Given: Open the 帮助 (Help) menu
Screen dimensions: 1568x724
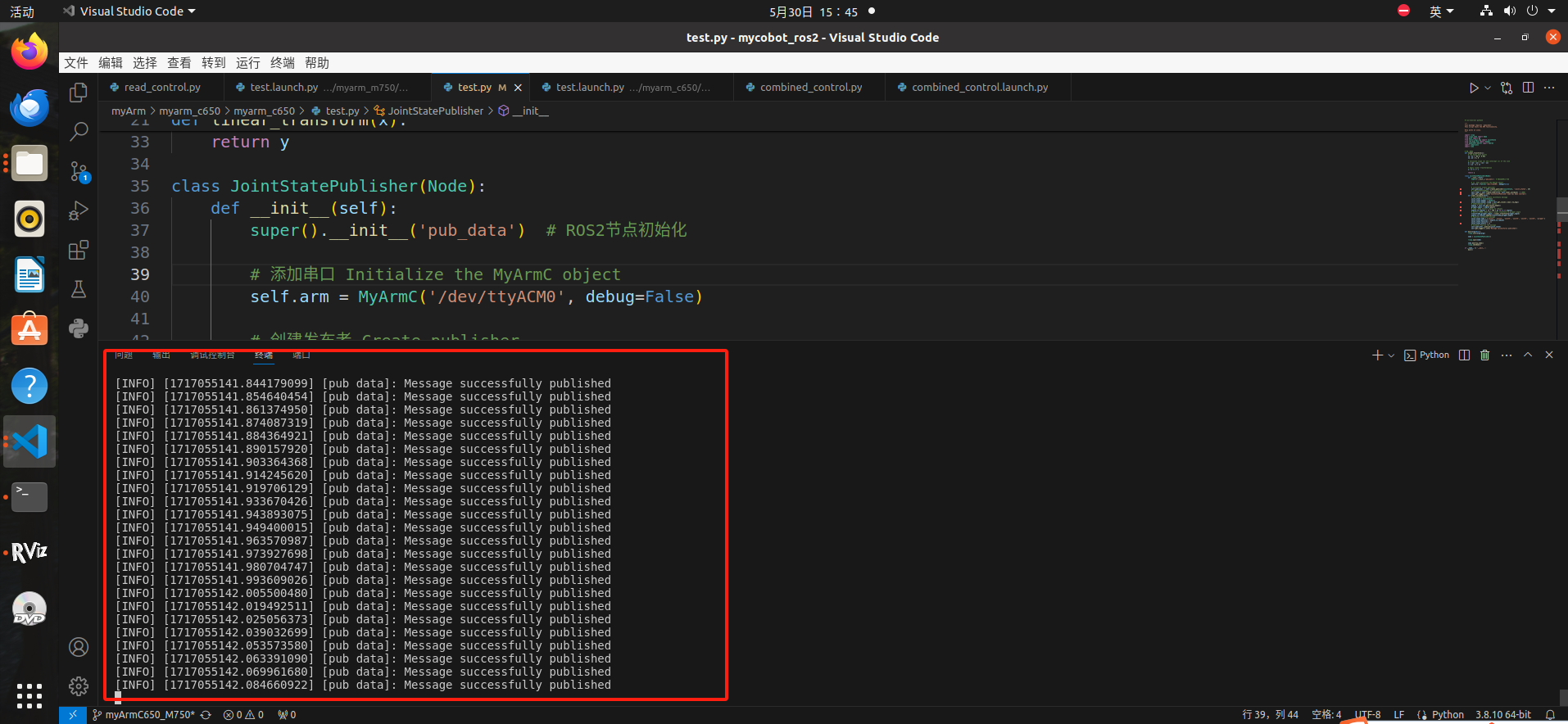Looking at the screenshot, I should click(x=317, y=63).
